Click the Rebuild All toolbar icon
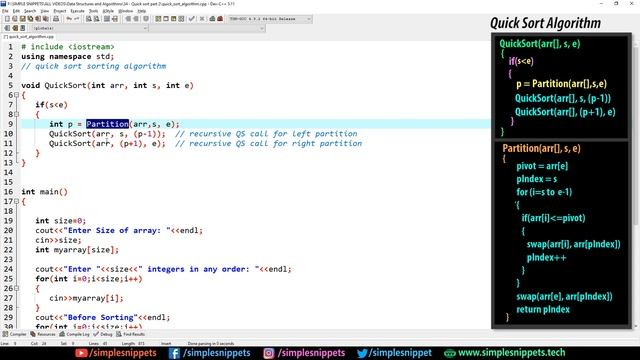 click(181, 19)
